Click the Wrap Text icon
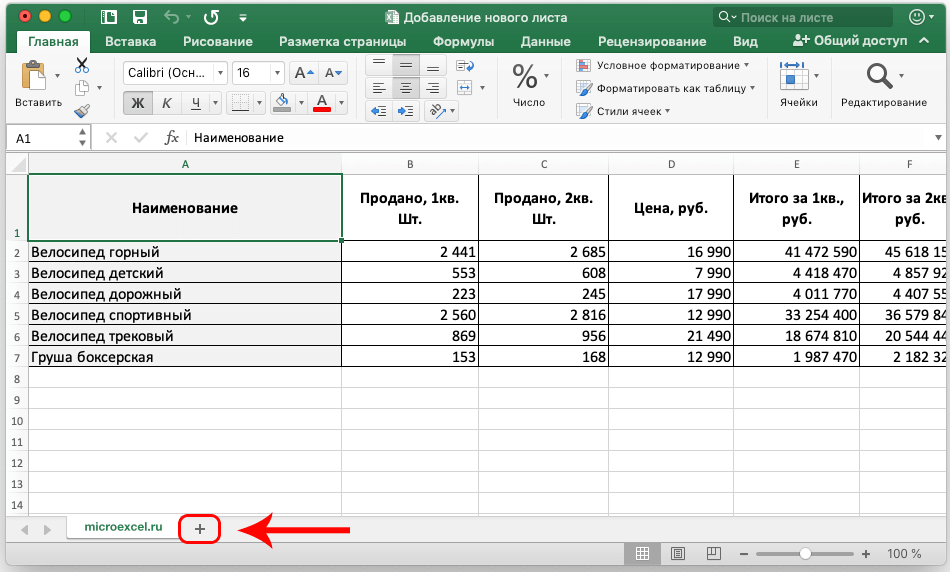This screenshot has width=950, height=572. click(464, 65)
